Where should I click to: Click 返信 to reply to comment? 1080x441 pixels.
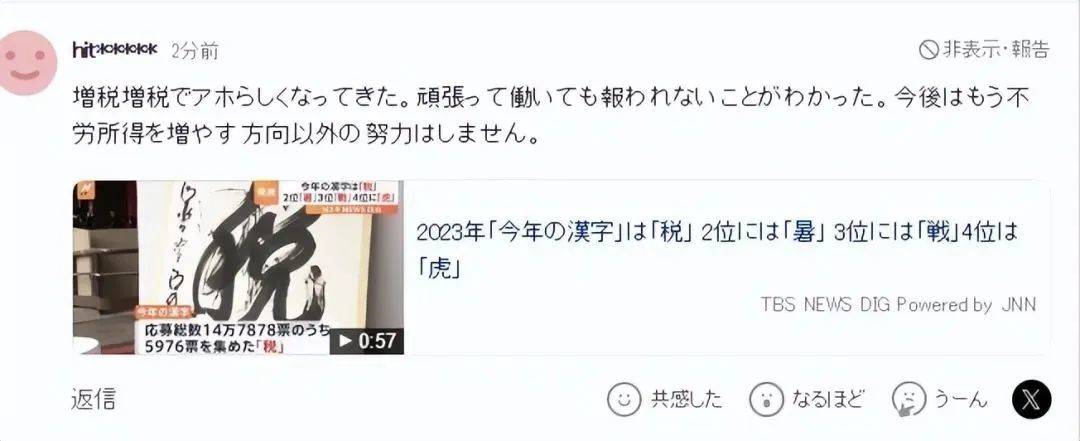94,399
